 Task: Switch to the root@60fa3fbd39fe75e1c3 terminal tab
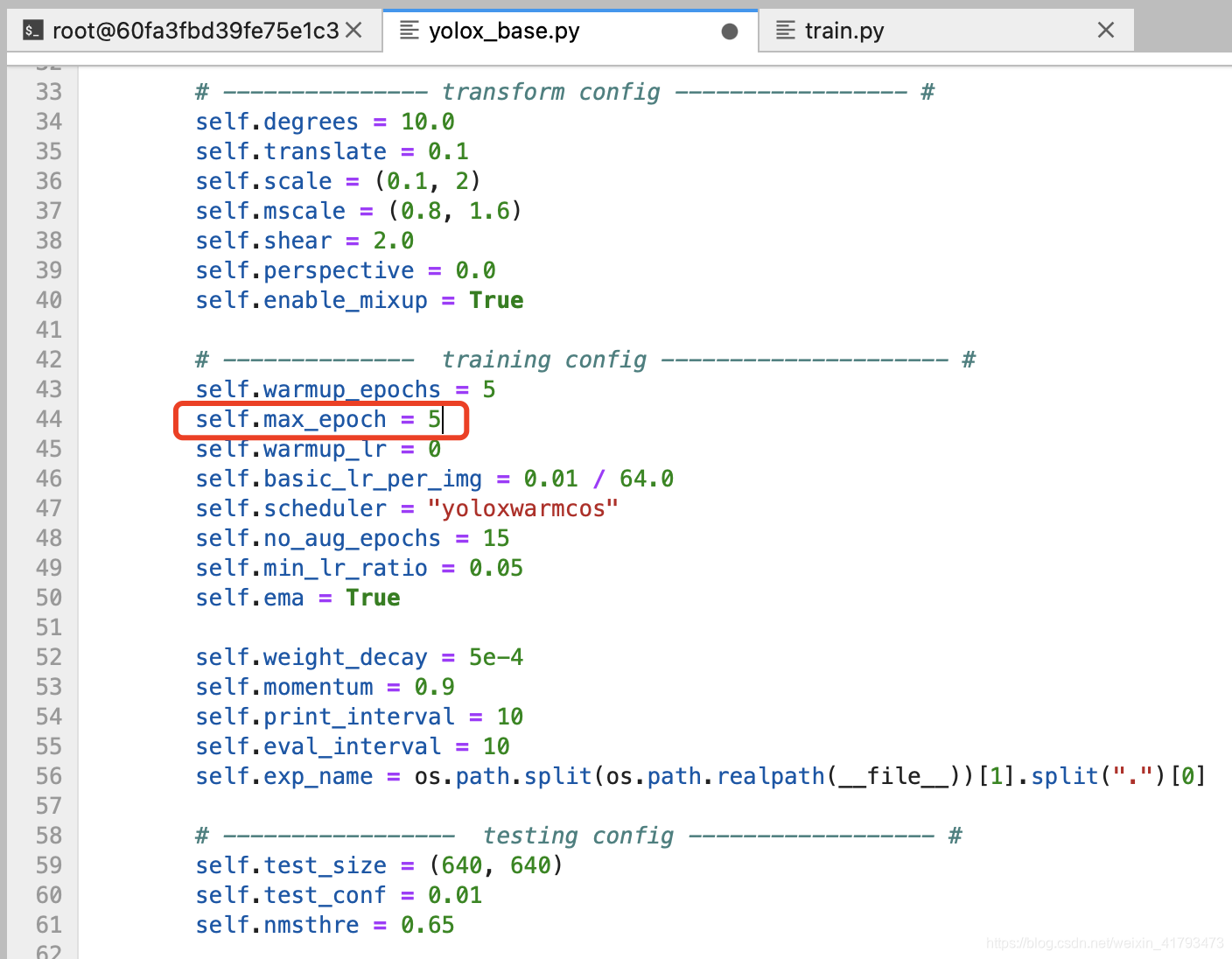pyautogui.click(x=194, y=31)
